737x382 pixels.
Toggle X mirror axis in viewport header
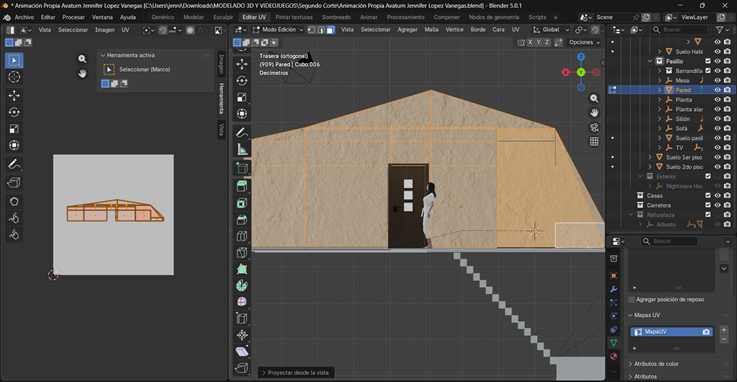[x=530, y=42]
